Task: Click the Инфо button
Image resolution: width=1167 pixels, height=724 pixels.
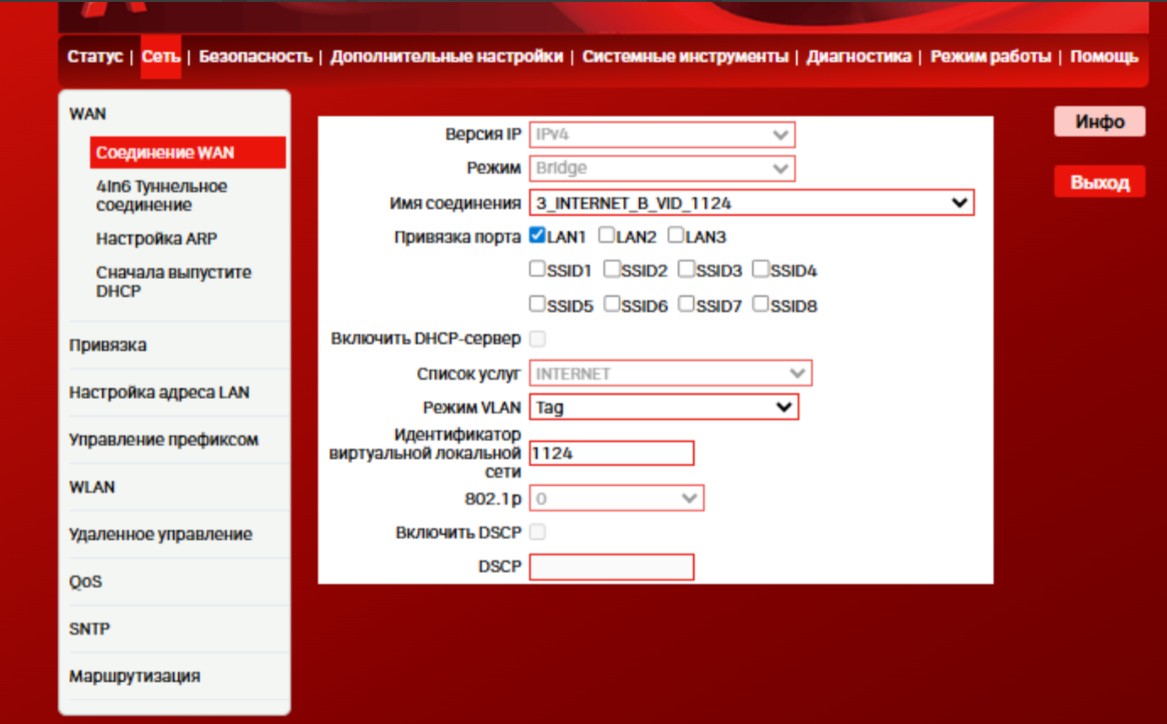Action: coord(1099,122)
